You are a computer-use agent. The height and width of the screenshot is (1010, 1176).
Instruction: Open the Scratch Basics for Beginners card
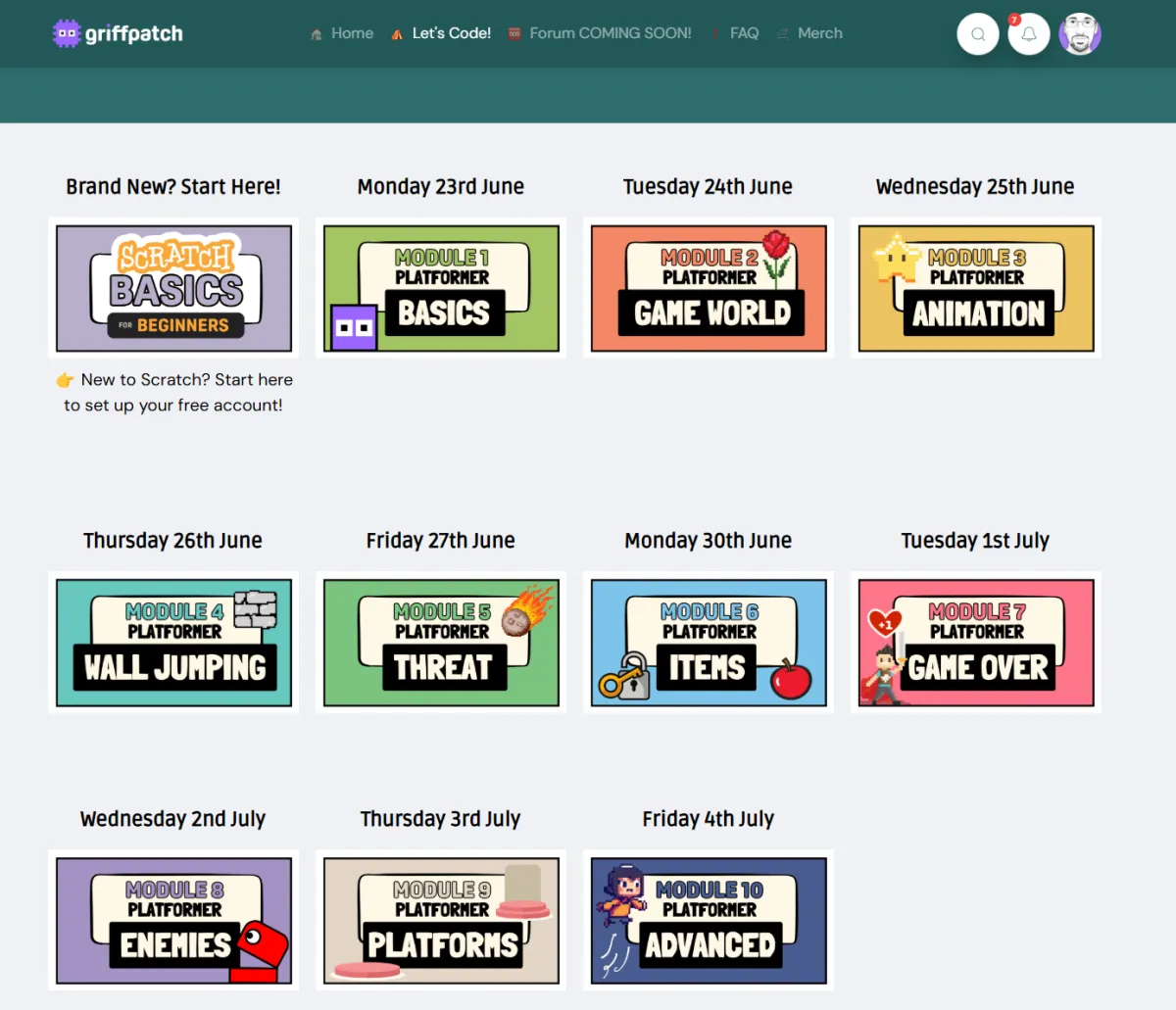pos(173,288)
